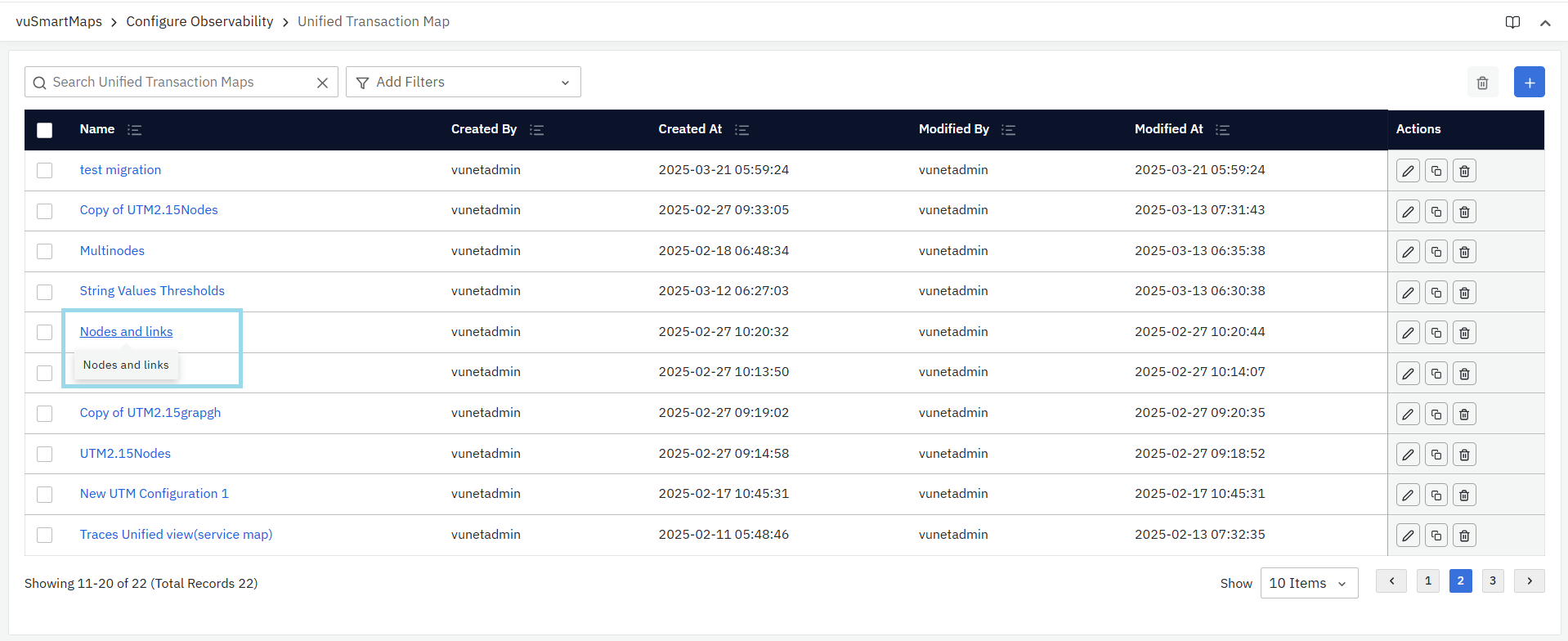Clear the search box with the X icon

(x=322, y=83)
